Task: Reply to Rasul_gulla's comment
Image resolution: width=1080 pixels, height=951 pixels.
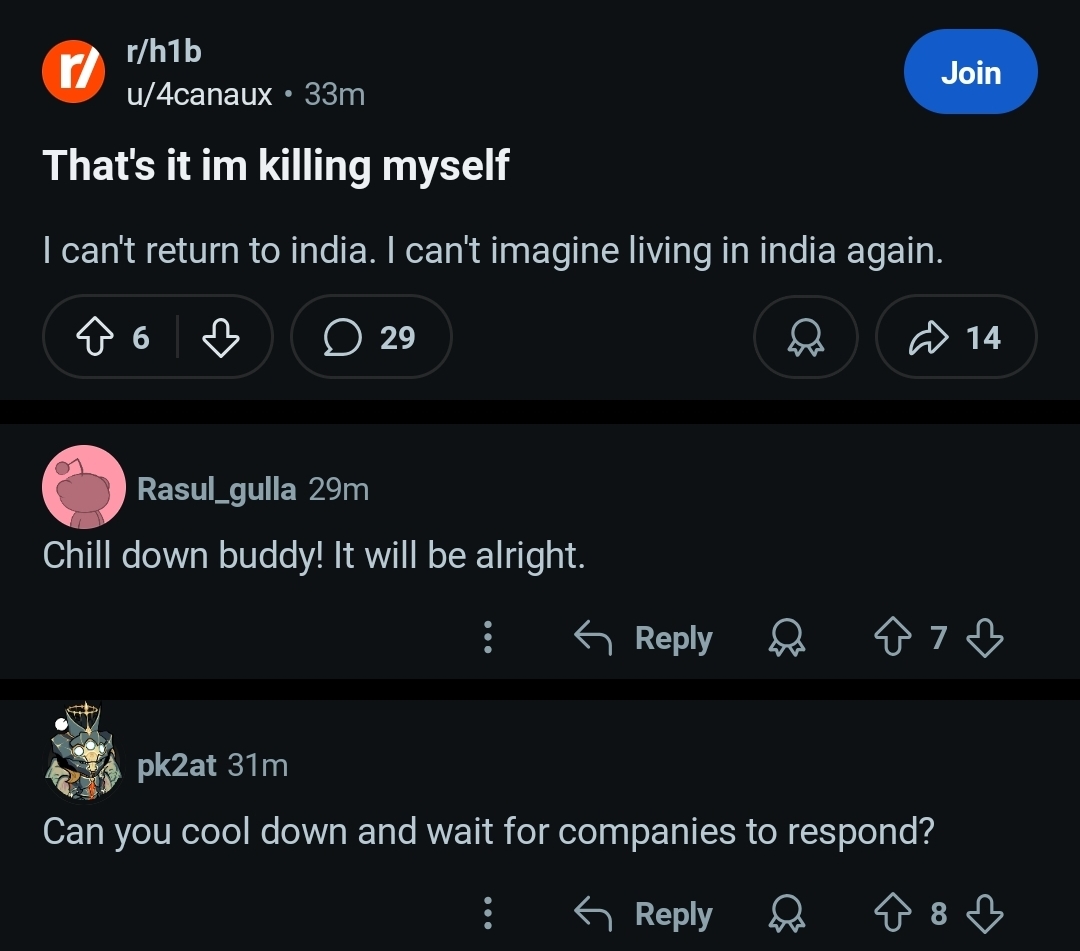Action: [643, 637]
